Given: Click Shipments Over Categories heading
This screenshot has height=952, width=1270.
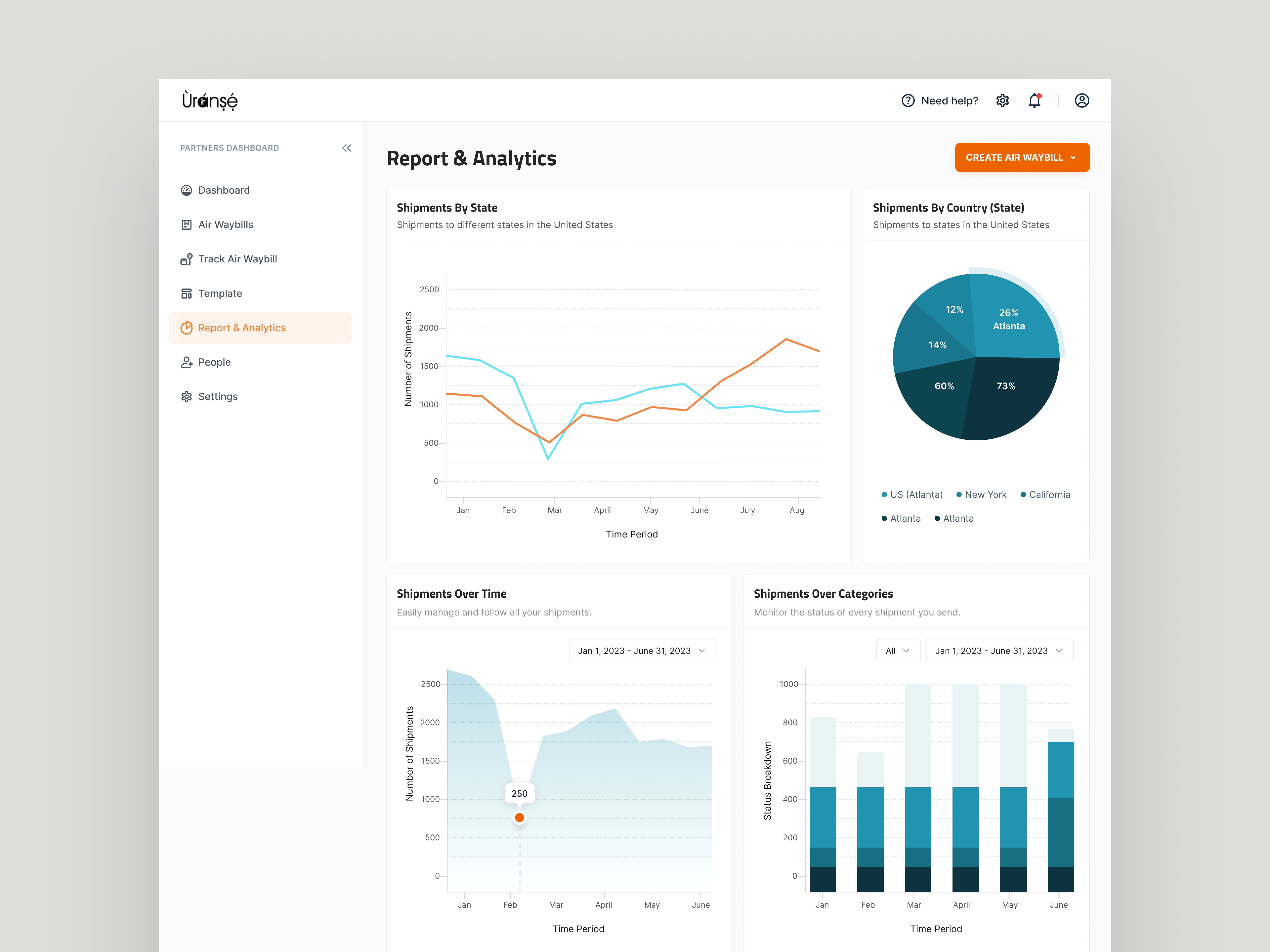Looking at the screenshot, I should [823, 594].
